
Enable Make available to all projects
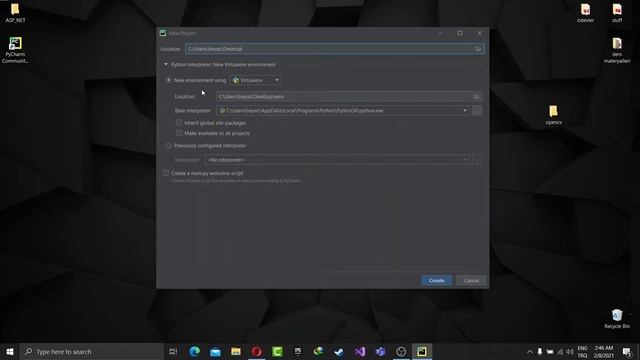(x=179, y=133)
